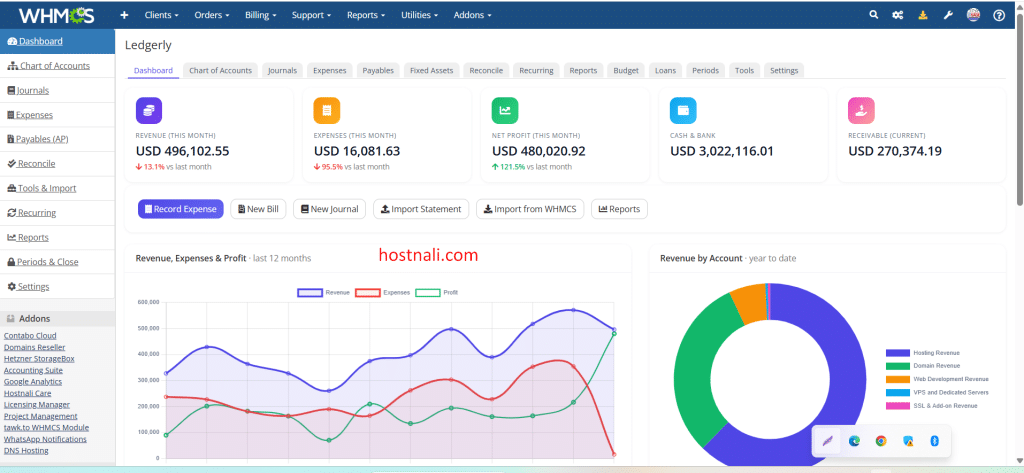
Task: Switch to the Journals tab
Action: 282,71
